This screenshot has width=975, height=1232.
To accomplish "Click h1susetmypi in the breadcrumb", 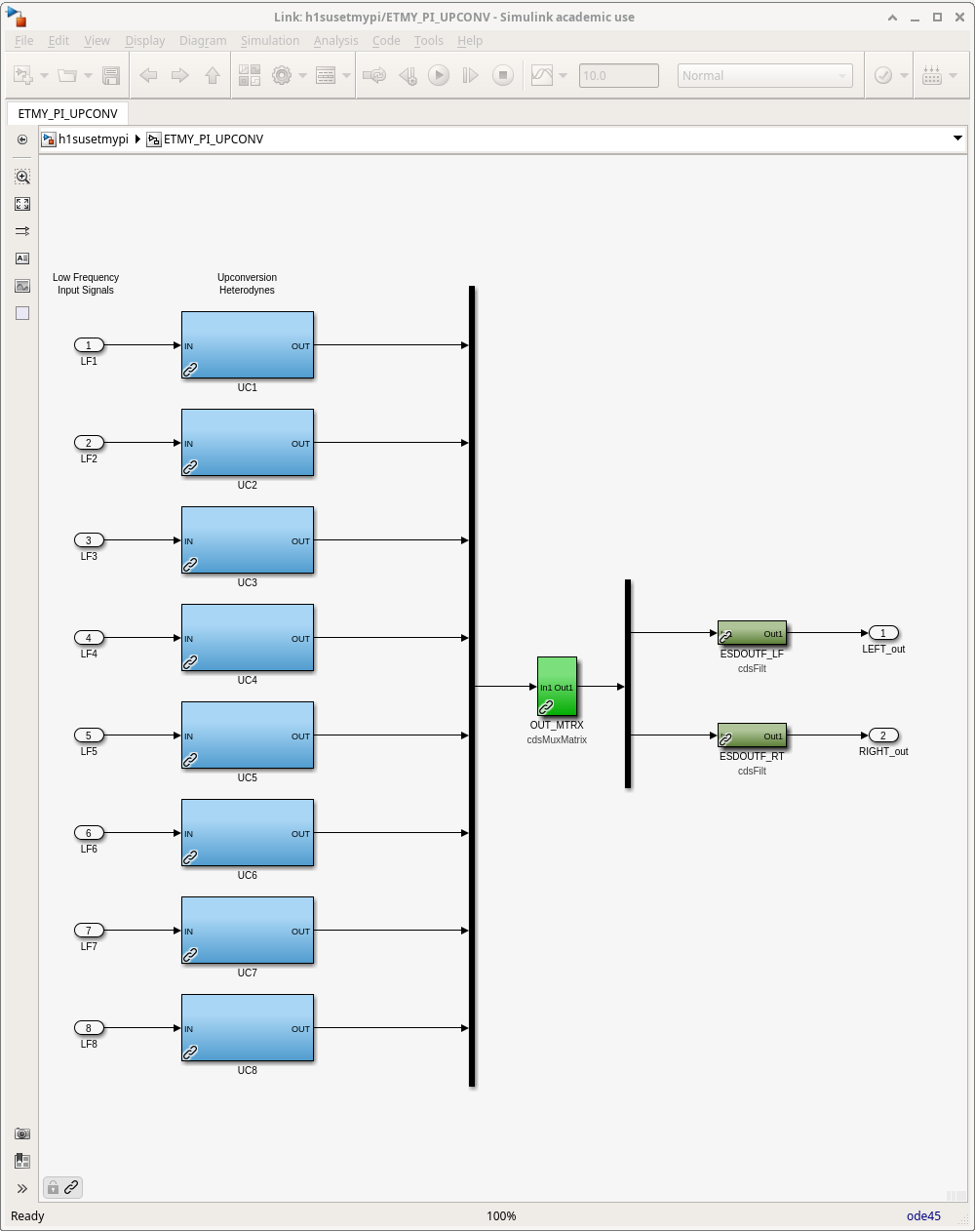I will (93, 139).
